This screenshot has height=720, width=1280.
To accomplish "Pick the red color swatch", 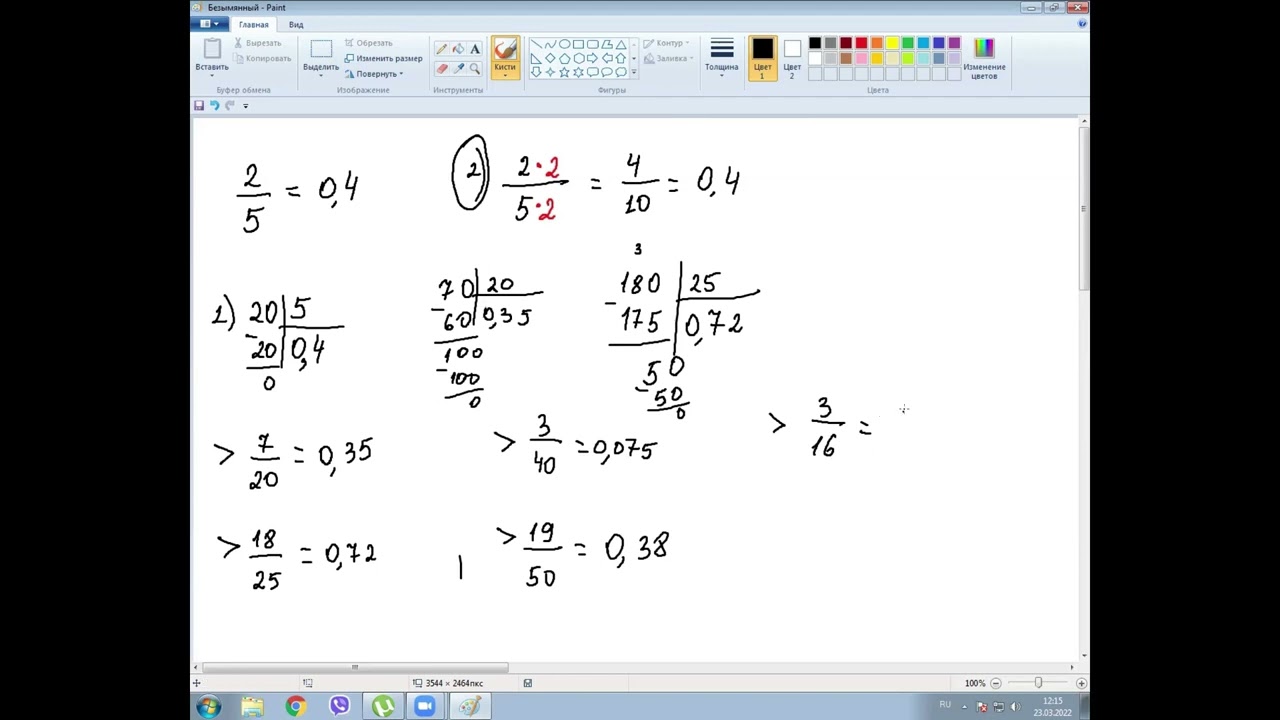I will (861, 43).
